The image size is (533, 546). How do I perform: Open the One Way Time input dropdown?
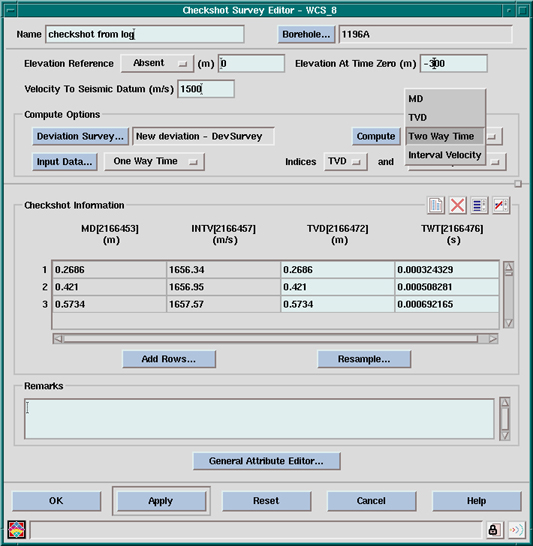coord(154,162)
